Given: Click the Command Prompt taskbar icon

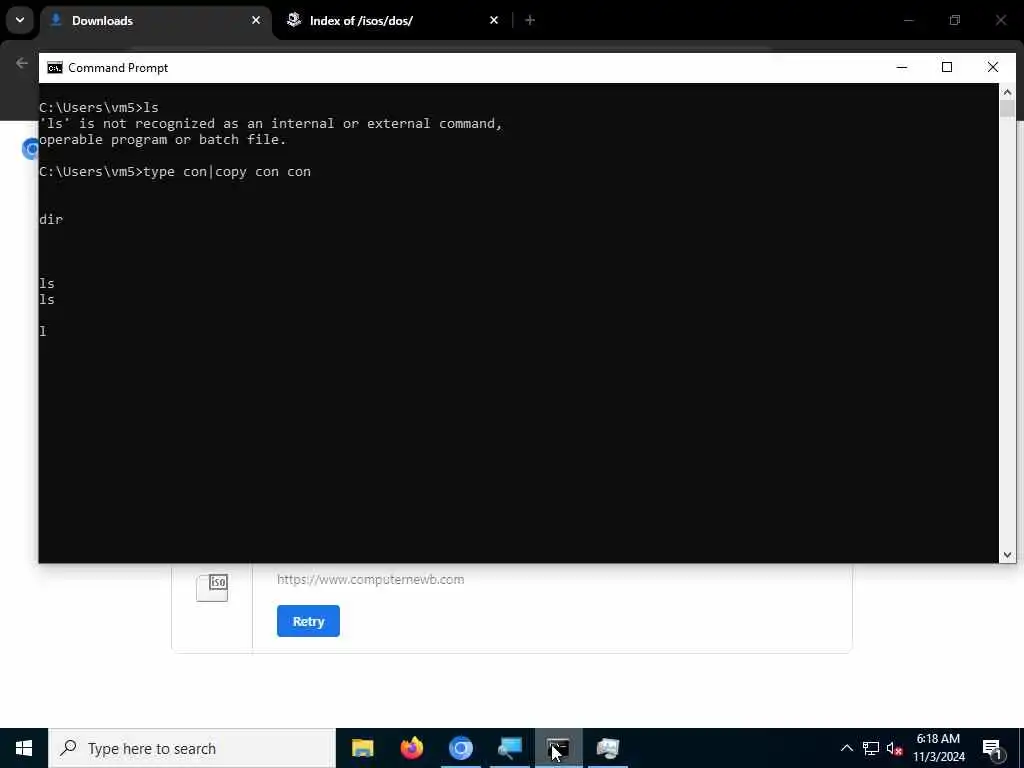Looking at the screenshot, I should pyautogui.click(x=558, y=748).
